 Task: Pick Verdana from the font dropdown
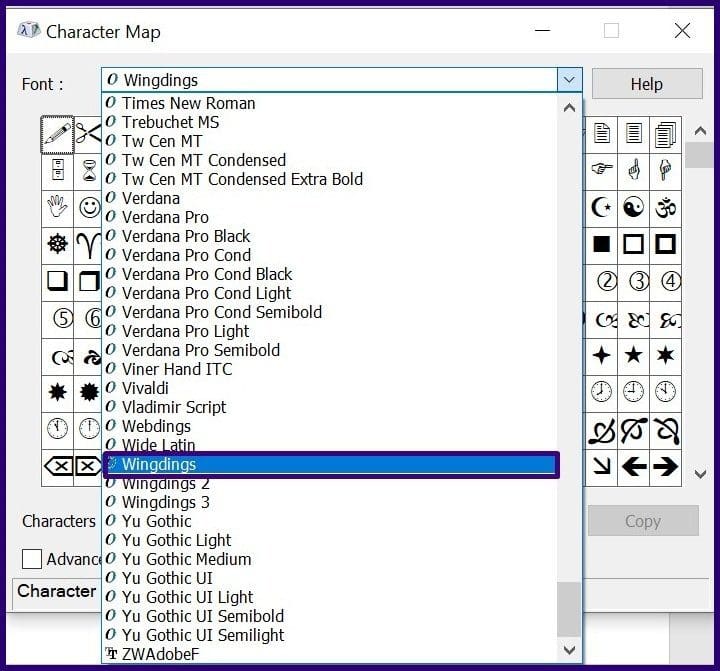point(330,198)
